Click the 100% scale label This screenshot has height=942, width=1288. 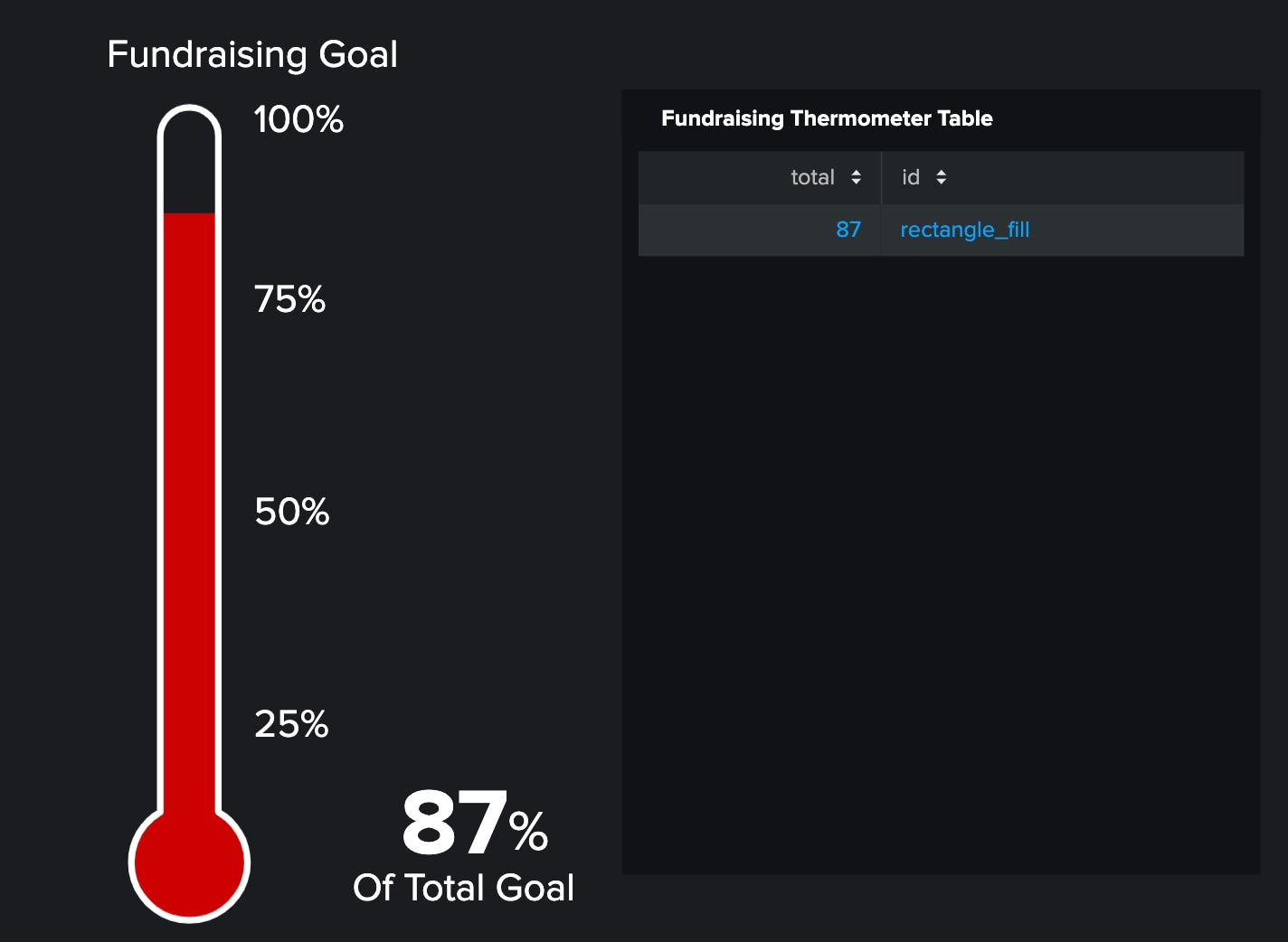(x=298, y=119)
